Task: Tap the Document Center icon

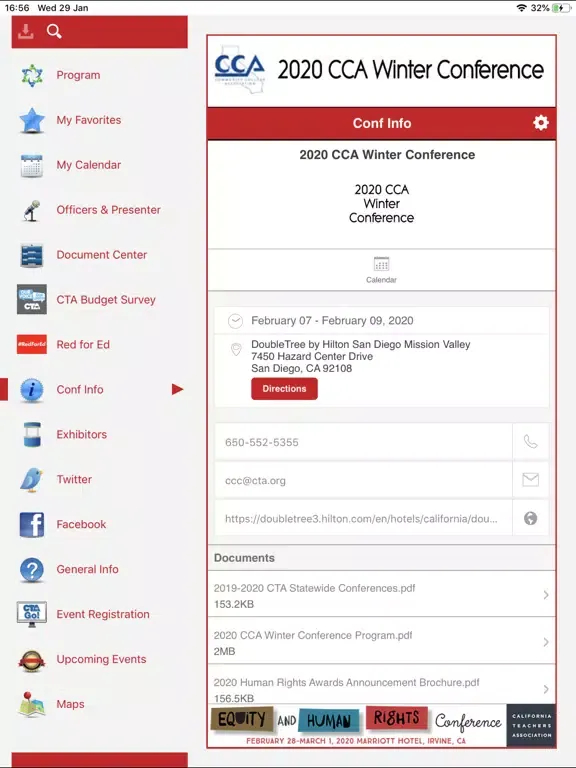Action: click(32, 255)
